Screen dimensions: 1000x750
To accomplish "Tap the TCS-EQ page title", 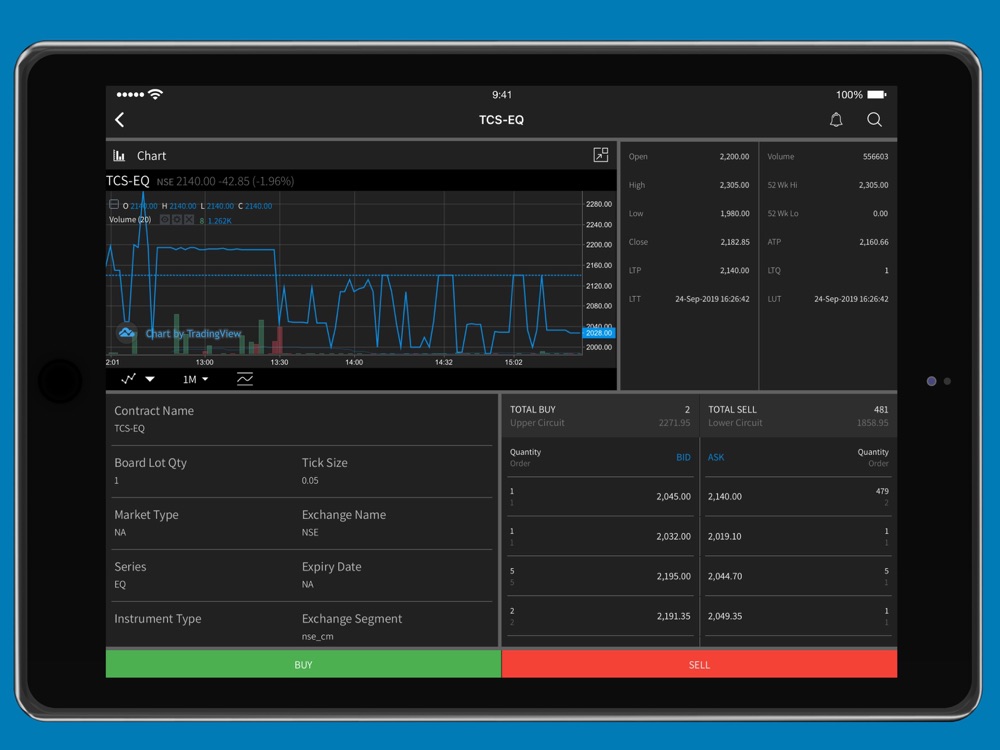I will point(501,120).
